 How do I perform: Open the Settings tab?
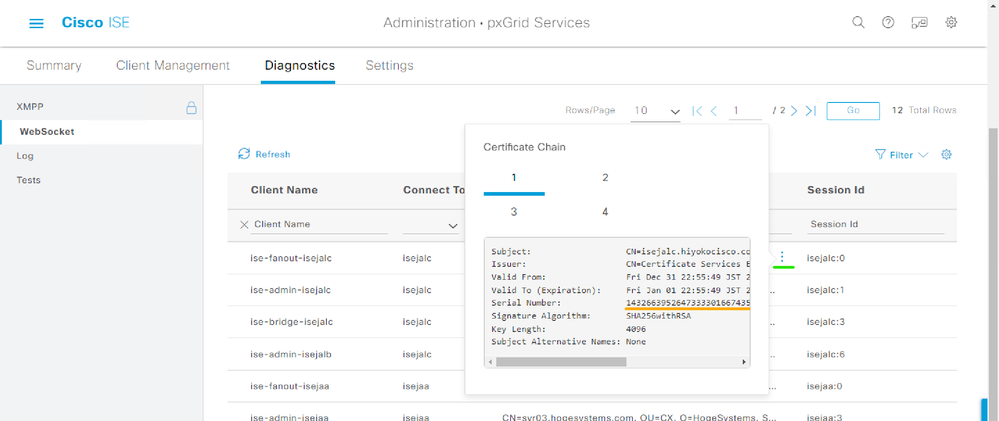[x=389, y=65]
